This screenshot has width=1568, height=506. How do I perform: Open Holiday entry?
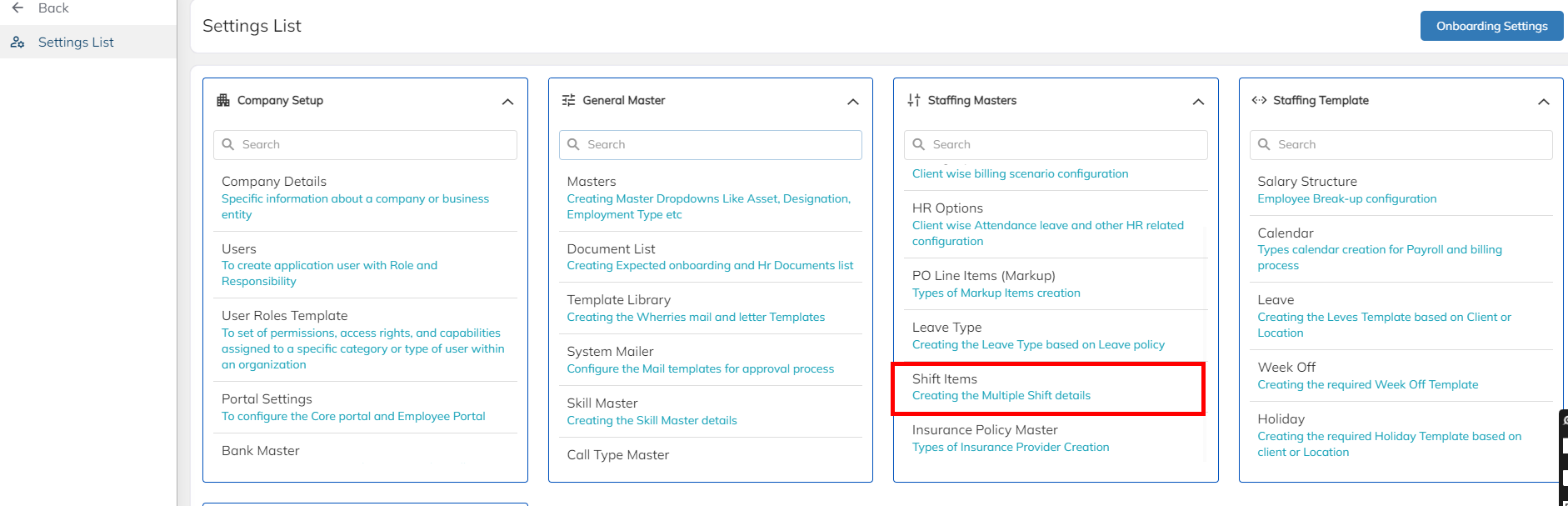coord(1281,418)
